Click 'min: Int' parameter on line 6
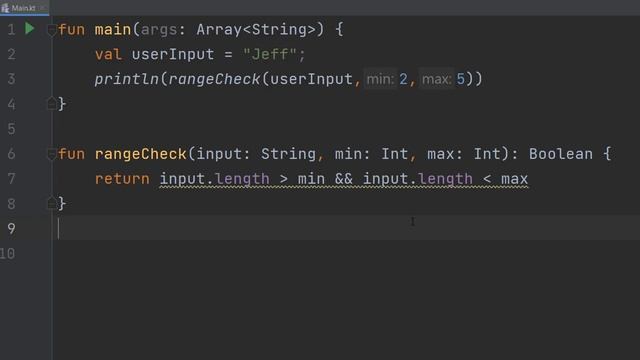Screen dimensions: 640x360 pyautogui.click(x=371, y=154)
